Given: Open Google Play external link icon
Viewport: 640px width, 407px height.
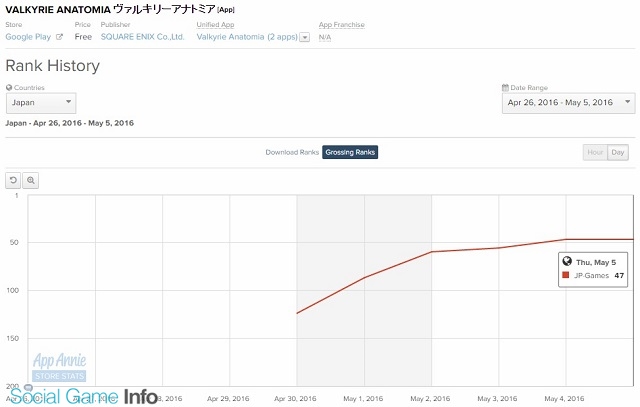Looking at the screenshot, I should pos(59,37).
